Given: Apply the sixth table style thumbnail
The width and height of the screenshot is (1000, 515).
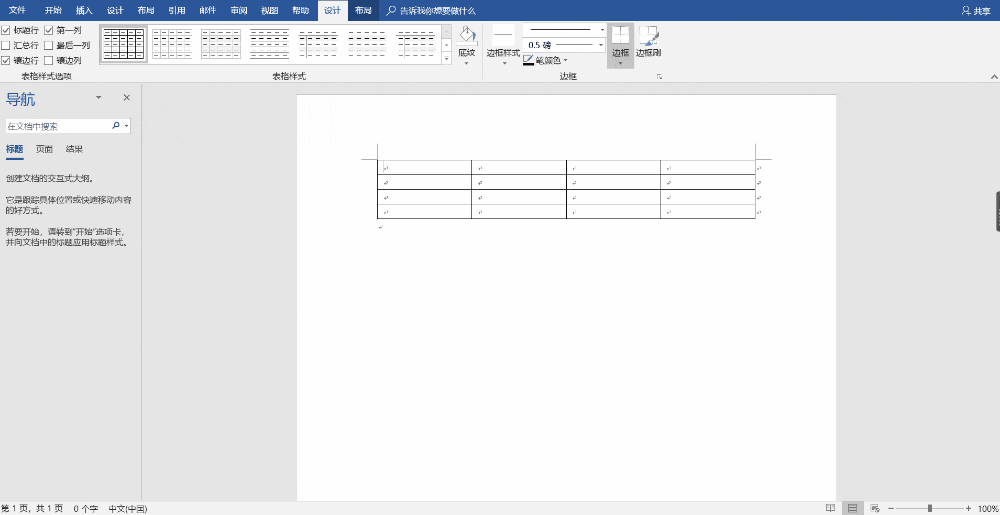Looking at the screenshot, I should 367,44.
